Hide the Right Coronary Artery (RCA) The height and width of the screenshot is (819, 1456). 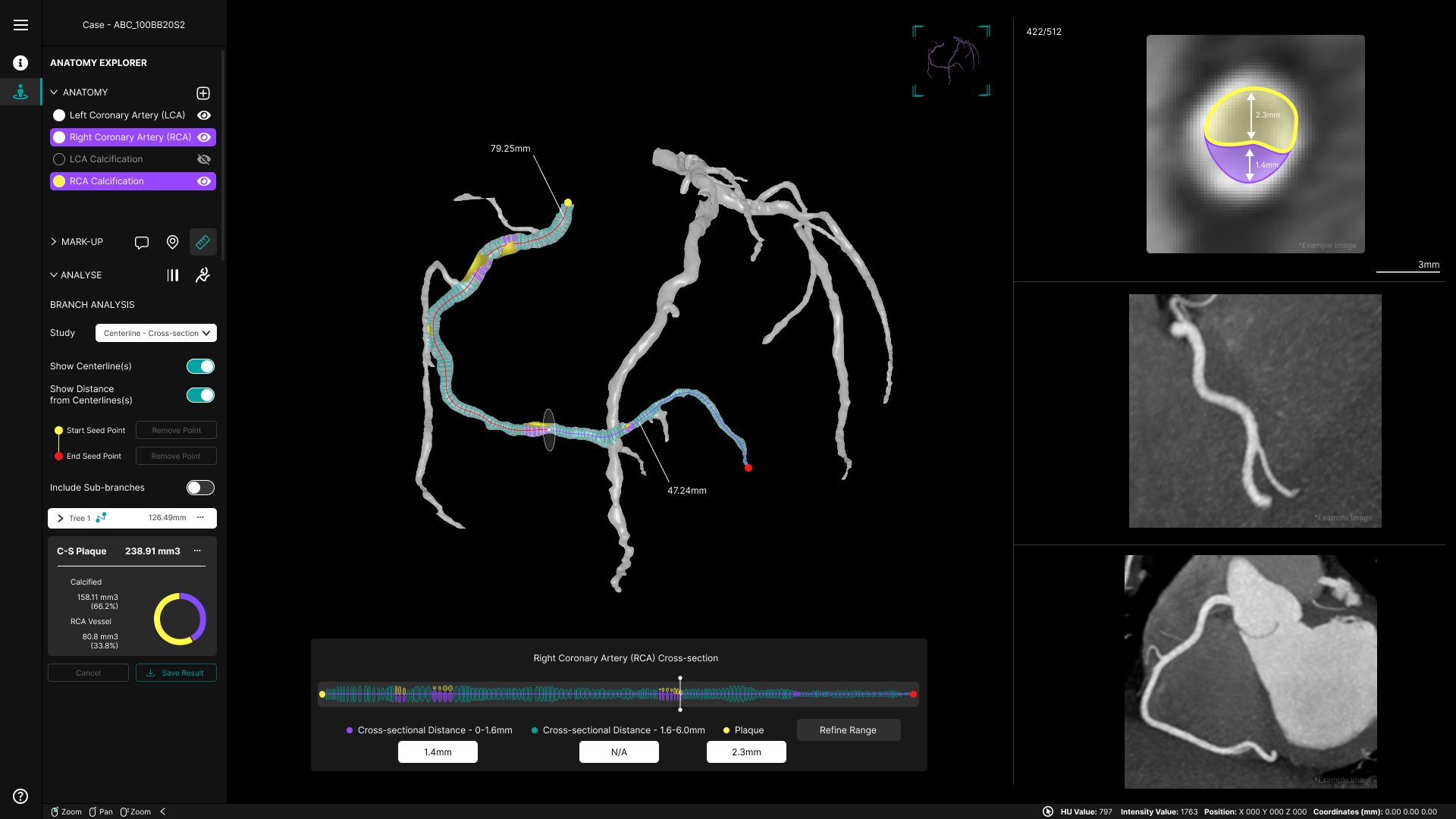click(204, 137)
